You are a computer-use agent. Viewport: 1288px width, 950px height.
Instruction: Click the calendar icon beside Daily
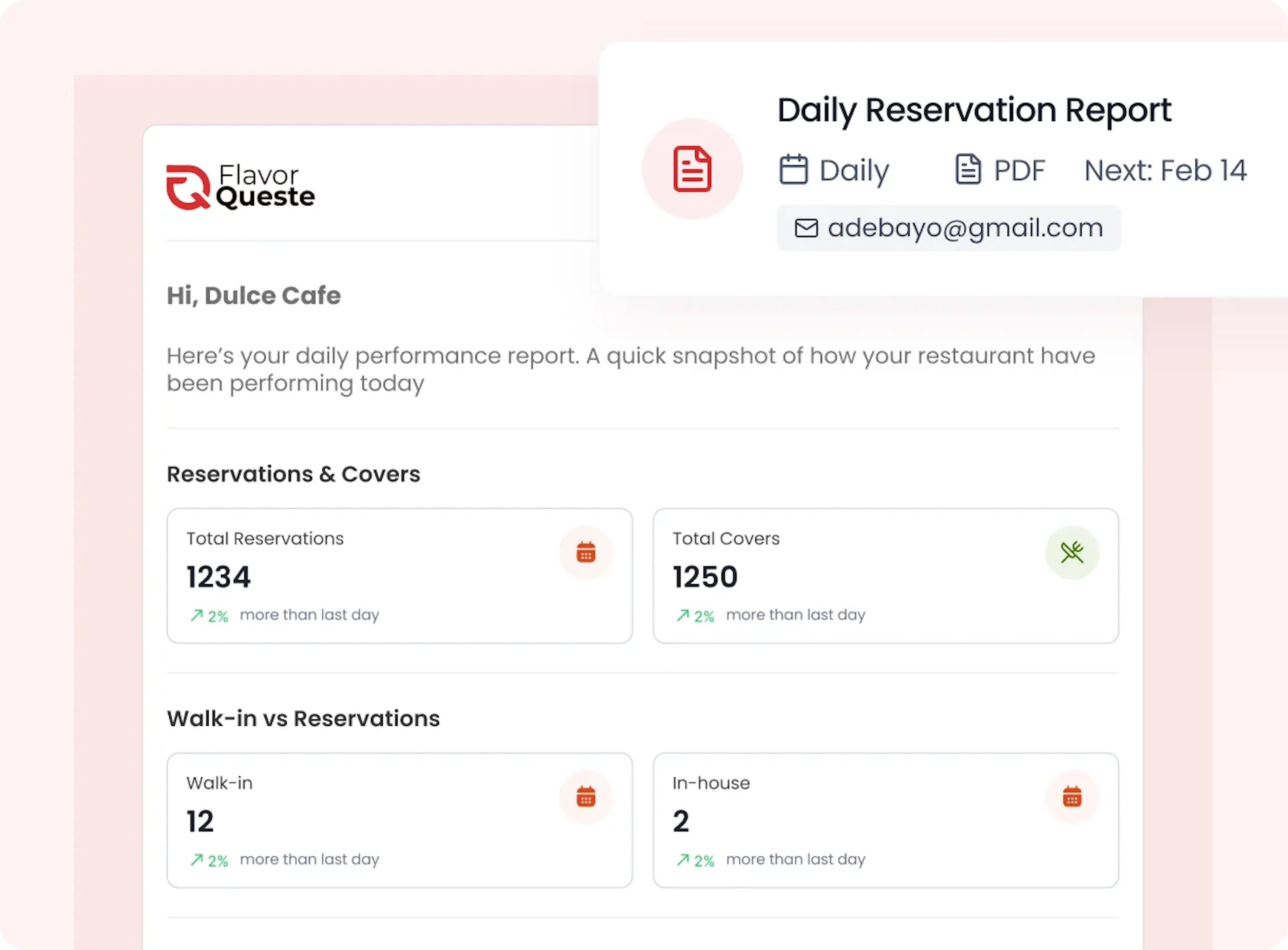click(793, 170)
